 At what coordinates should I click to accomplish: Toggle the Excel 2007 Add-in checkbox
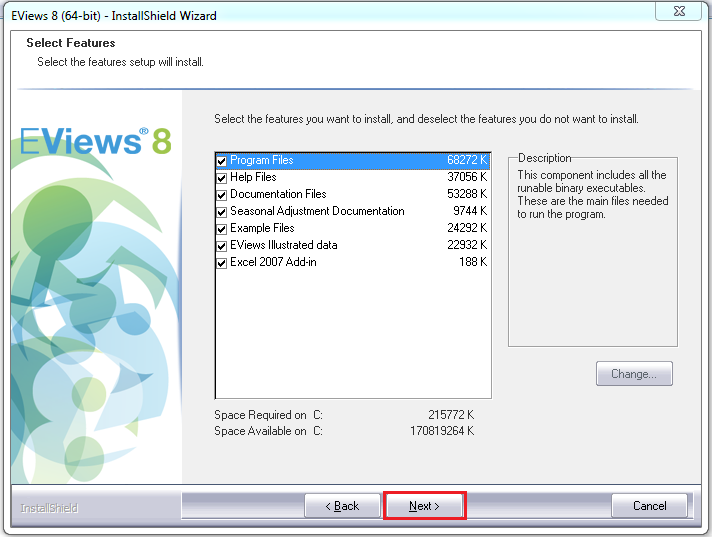[x=222, y=263]
